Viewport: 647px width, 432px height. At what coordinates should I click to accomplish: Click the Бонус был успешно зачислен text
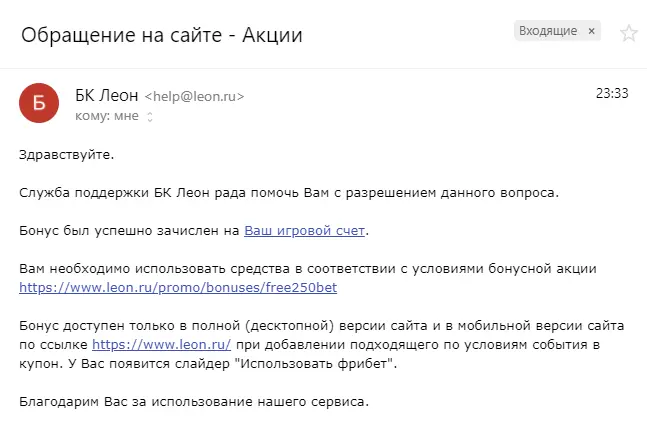[x=129, y=230]
